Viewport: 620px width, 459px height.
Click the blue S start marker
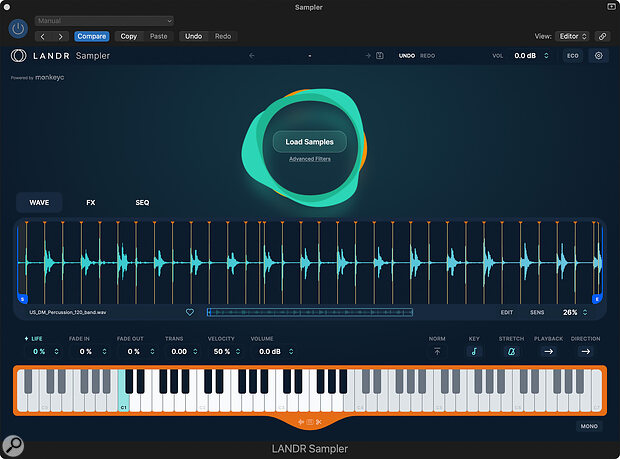(x=23, y=299)
